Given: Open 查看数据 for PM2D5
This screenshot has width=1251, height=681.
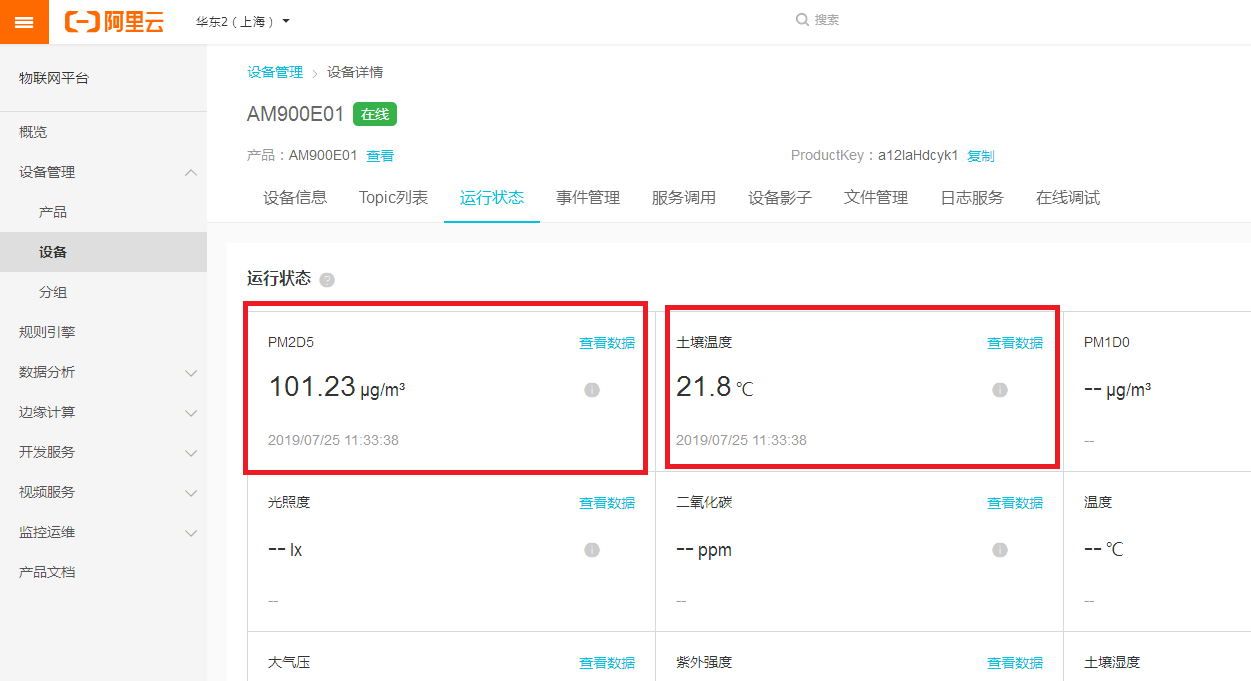Looking at the screenshot, I should tap(607, 343).
